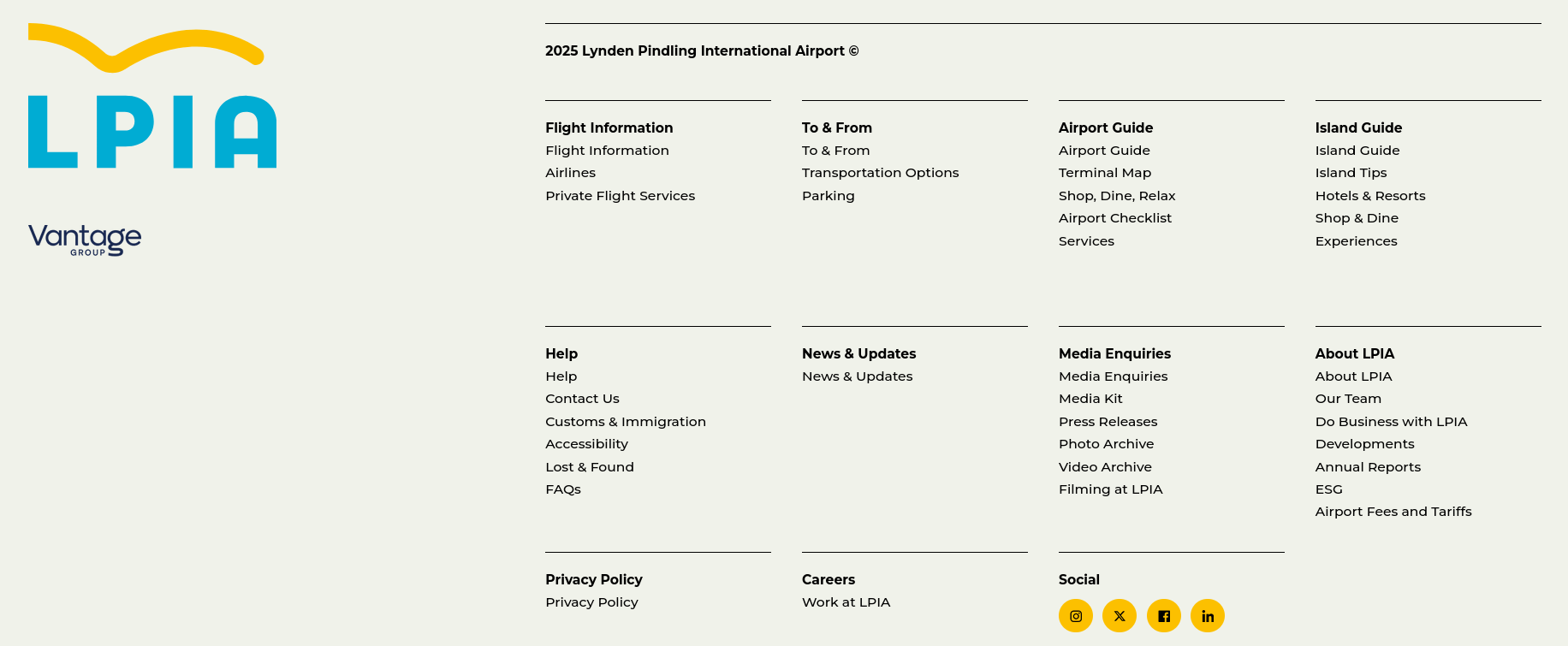This screenshot has width=1568, height=646.
Task: Select the Parking link
Action: tap(828, 196)
